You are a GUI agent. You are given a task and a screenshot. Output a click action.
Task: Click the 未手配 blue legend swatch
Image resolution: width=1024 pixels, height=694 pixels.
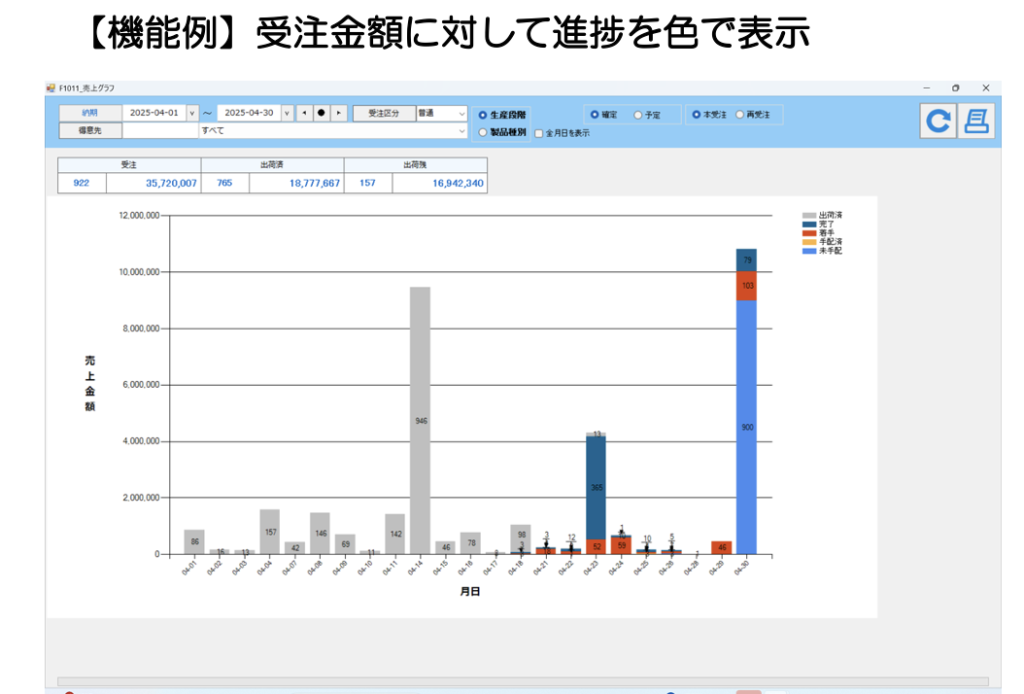pos(810,250)
